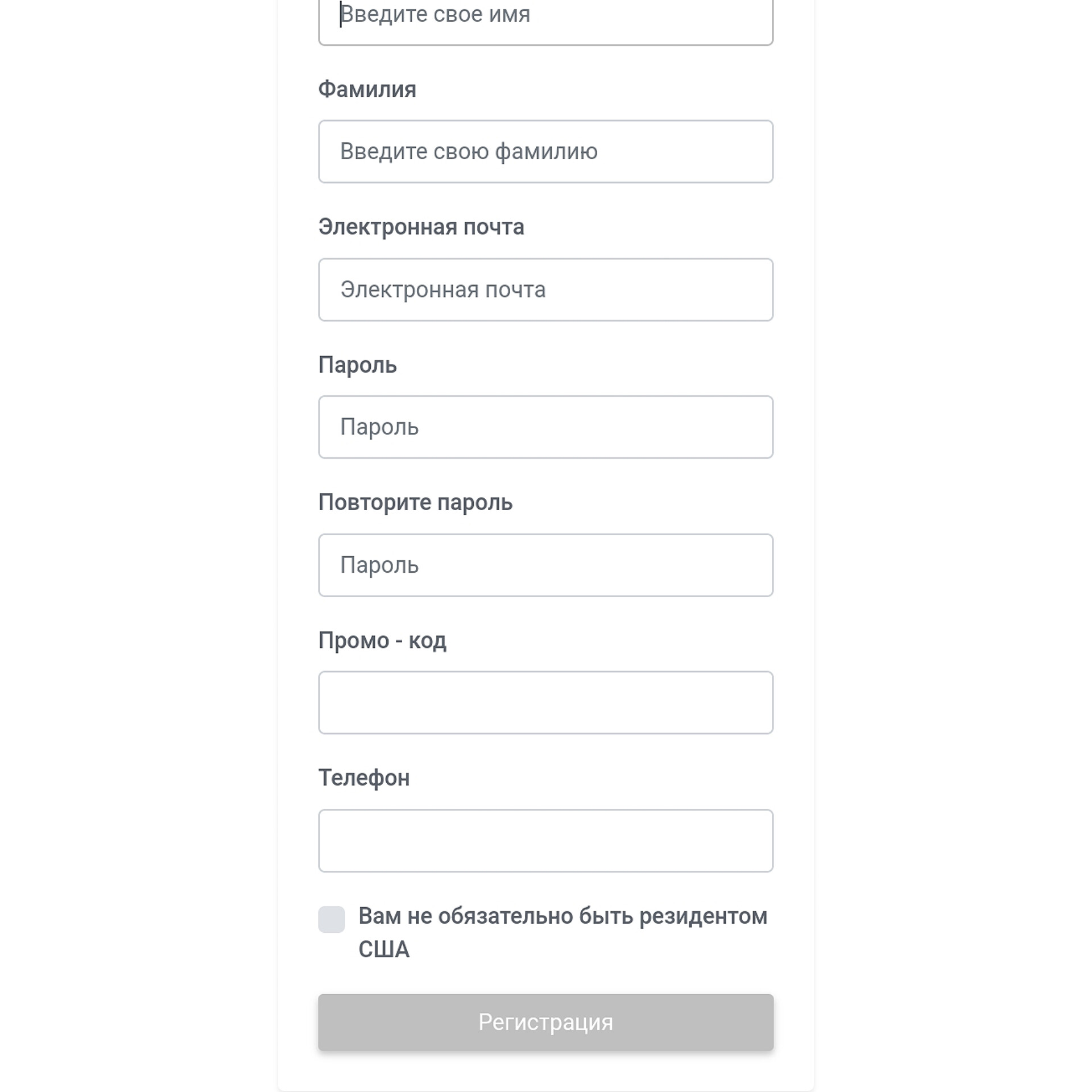
Task: Click the 'Телефон' label text
Action: click(x=364, y=778)
